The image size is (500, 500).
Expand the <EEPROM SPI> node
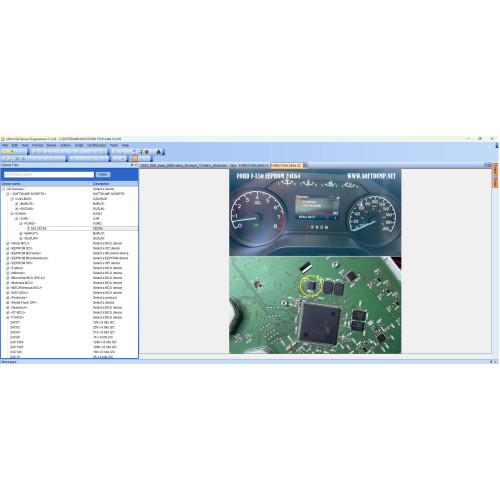coord(8,263)
